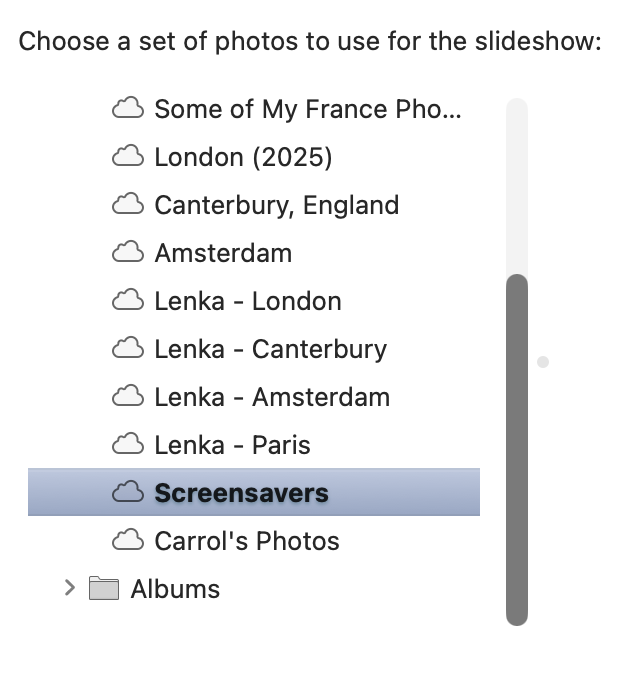Select the Albums folder row

(x=175, y=589)
